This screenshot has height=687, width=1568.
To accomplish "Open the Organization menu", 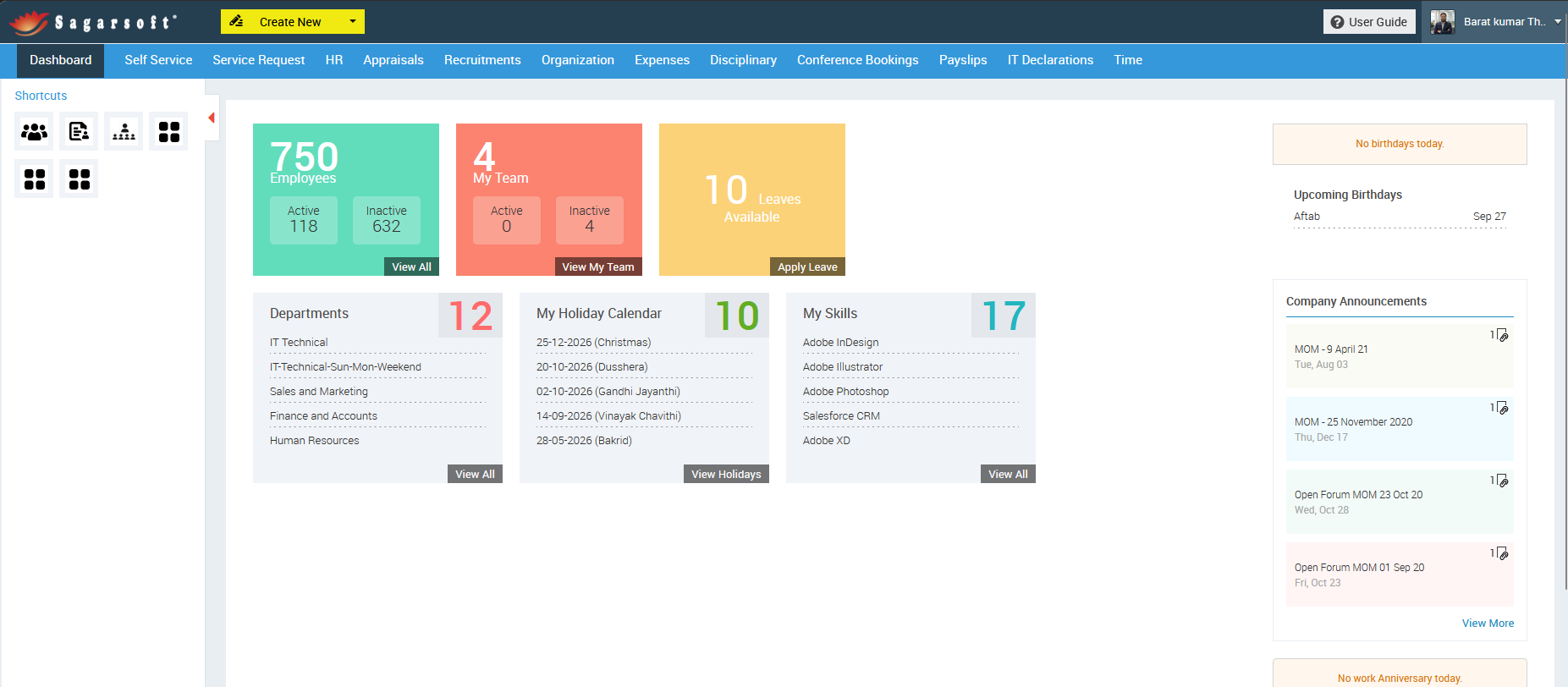I will tap(578, 60).
